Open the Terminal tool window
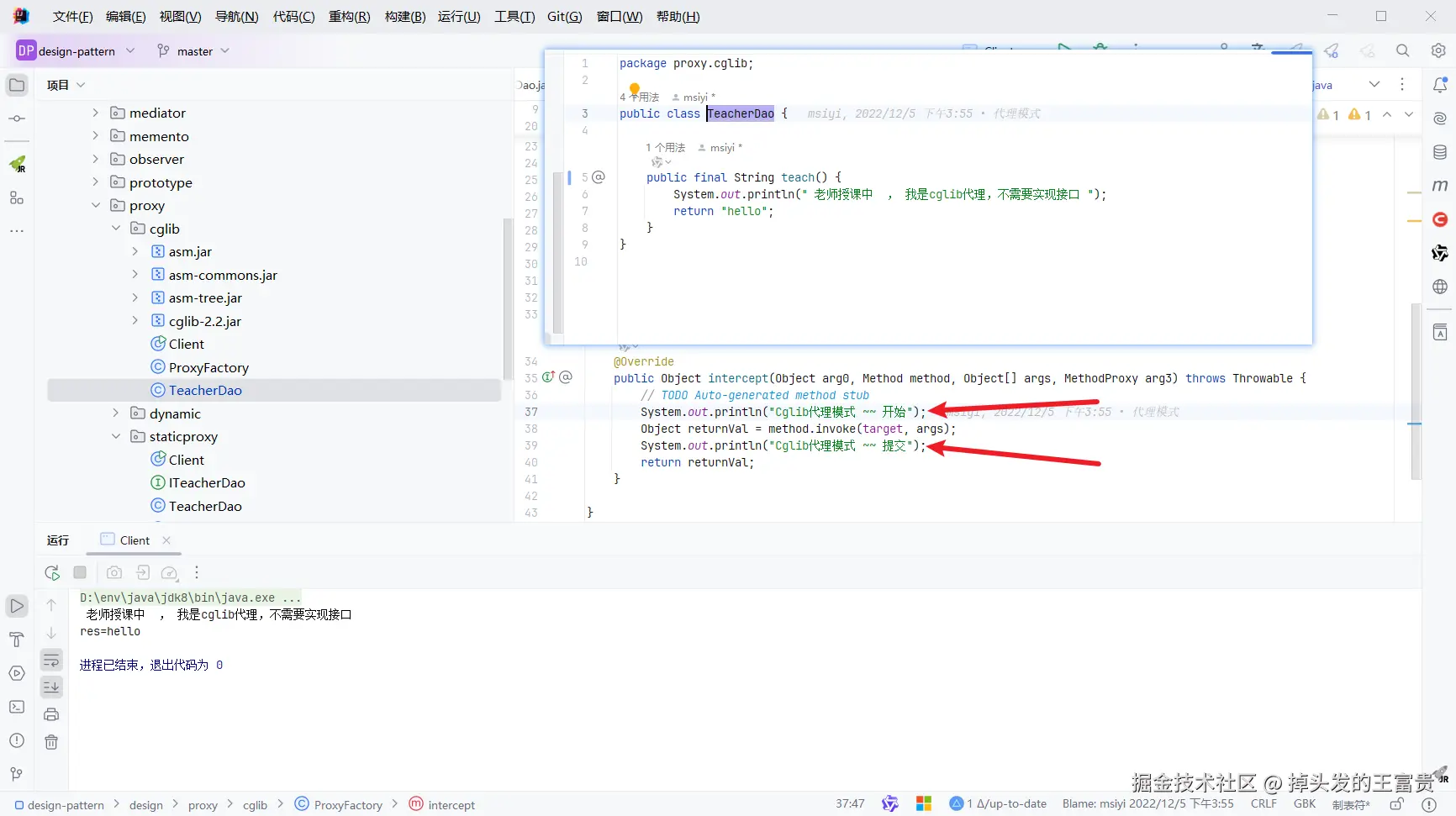Viewport: 1456px width, 816px height. (x=17, y=707)
